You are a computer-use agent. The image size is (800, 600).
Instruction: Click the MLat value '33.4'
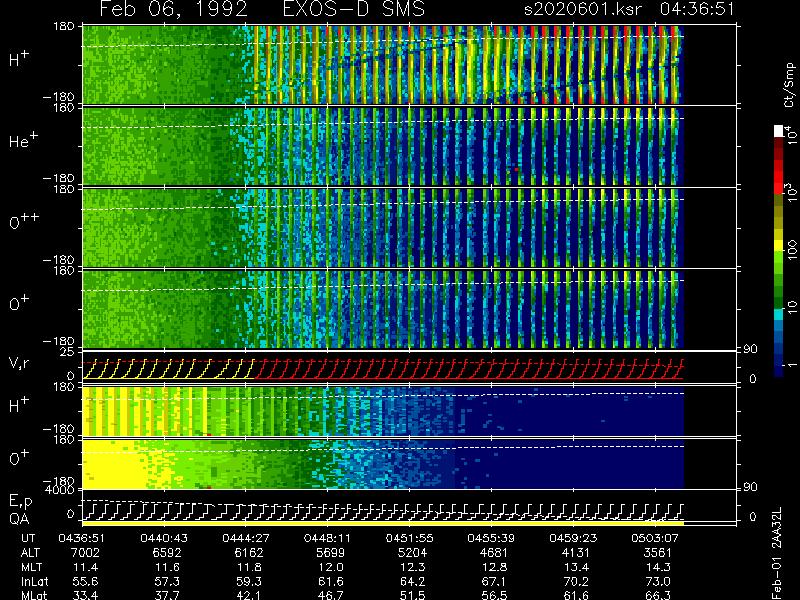86,595
